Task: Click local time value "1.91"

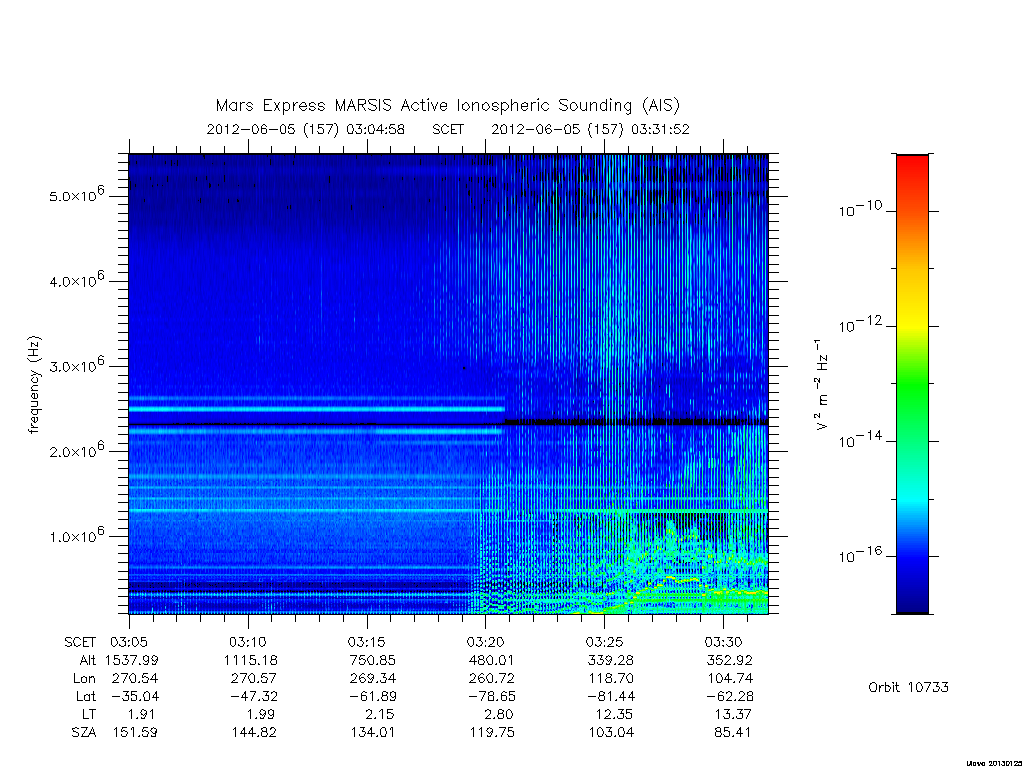Action: tap(142, 714)
